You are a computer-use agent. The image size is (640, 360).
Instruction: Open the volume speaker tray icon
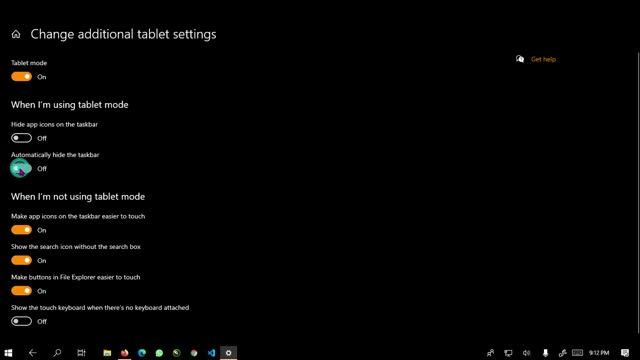tap(527, 353)
